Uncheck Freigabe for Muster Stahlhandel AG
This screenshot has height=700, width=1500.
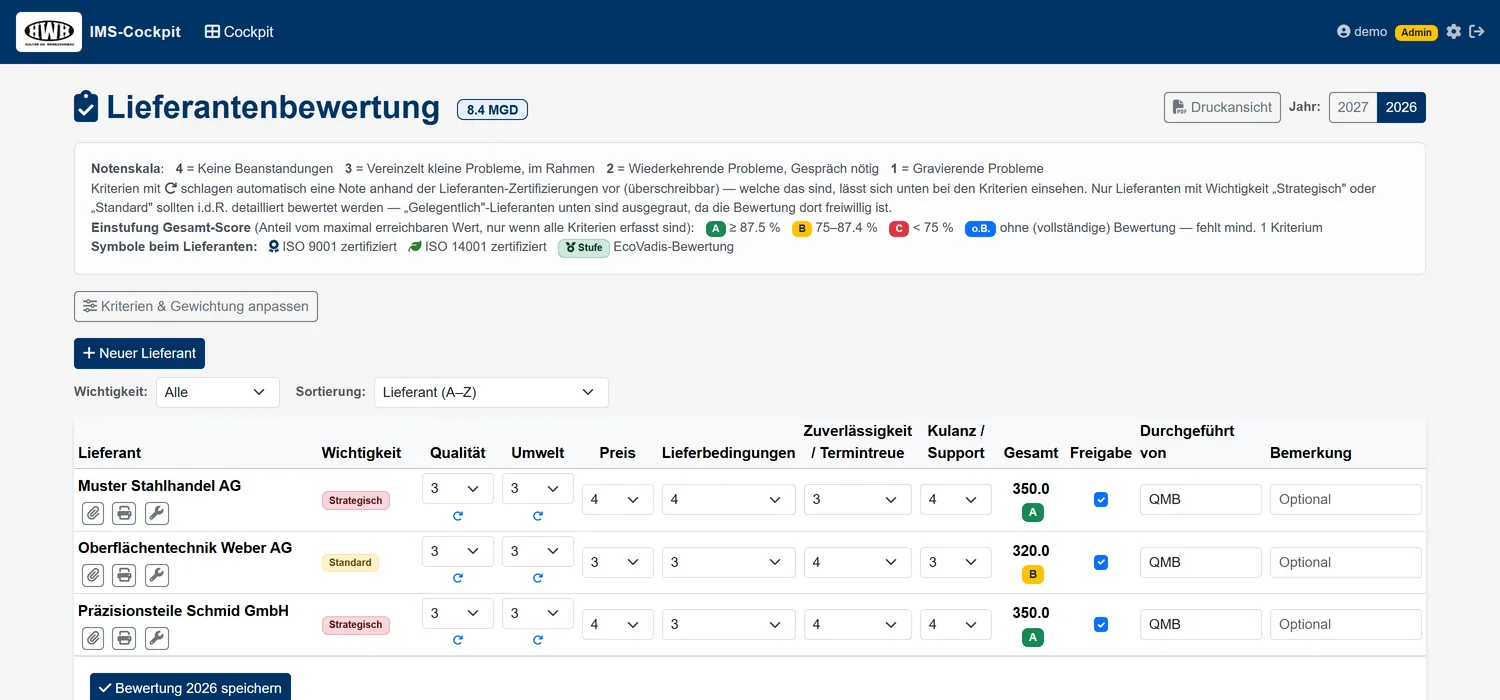(1101, 500)
